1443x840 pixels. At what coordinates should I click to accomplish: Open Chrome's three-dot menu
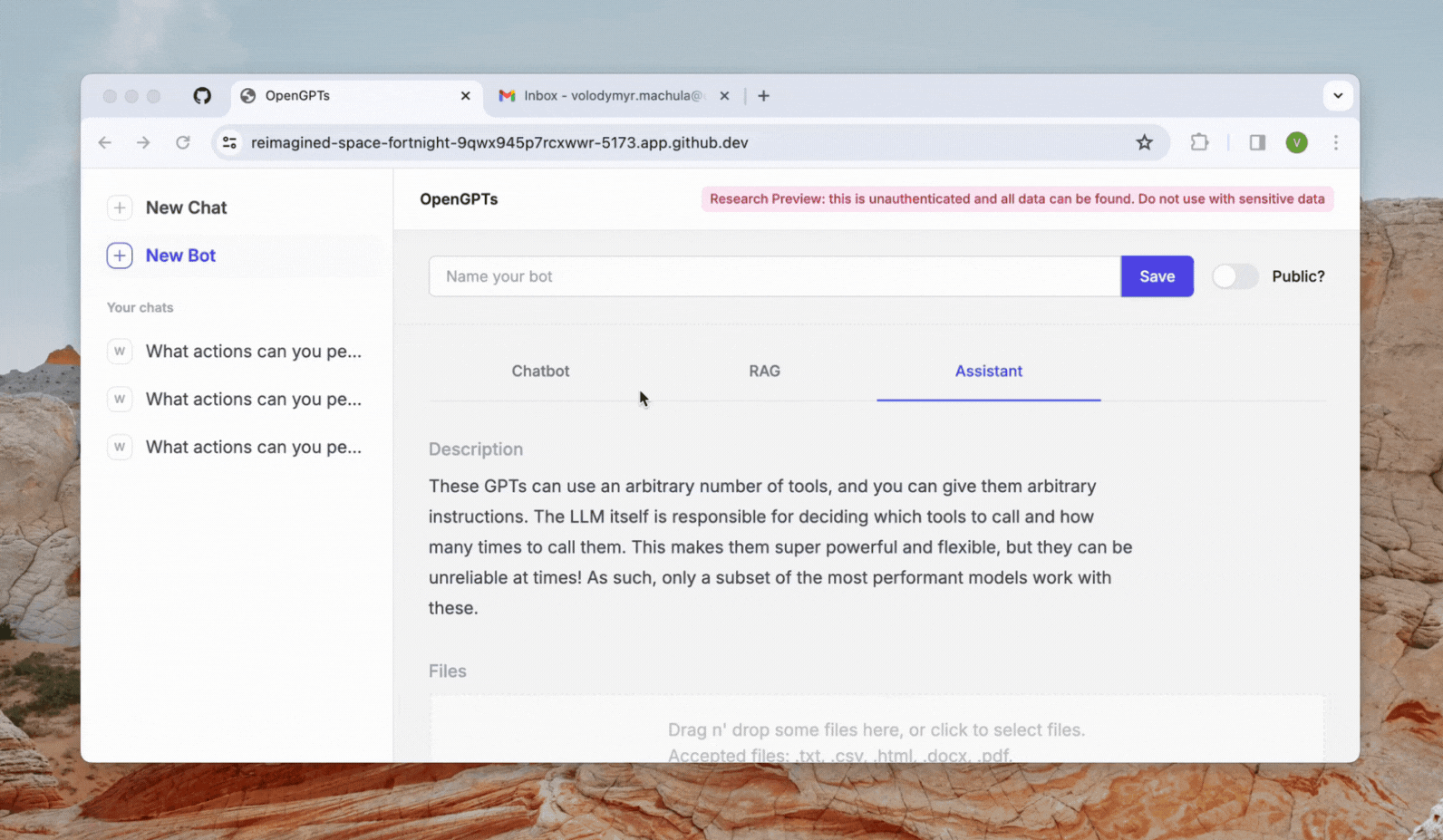pos(1336,142)
